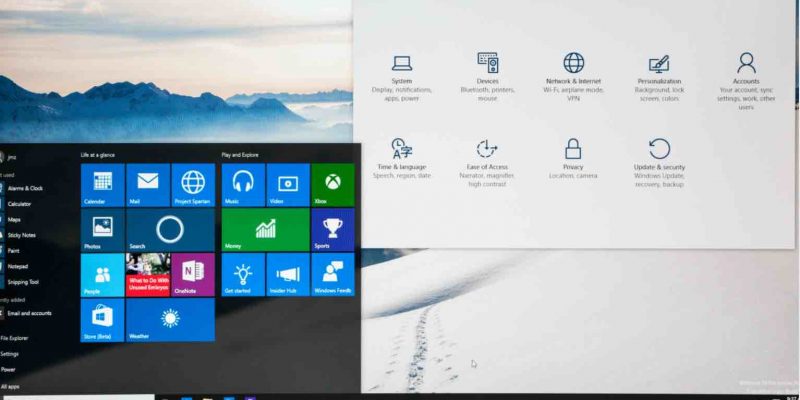Click the Play and Explore header
Screen dimensions: 800x400
240,155
